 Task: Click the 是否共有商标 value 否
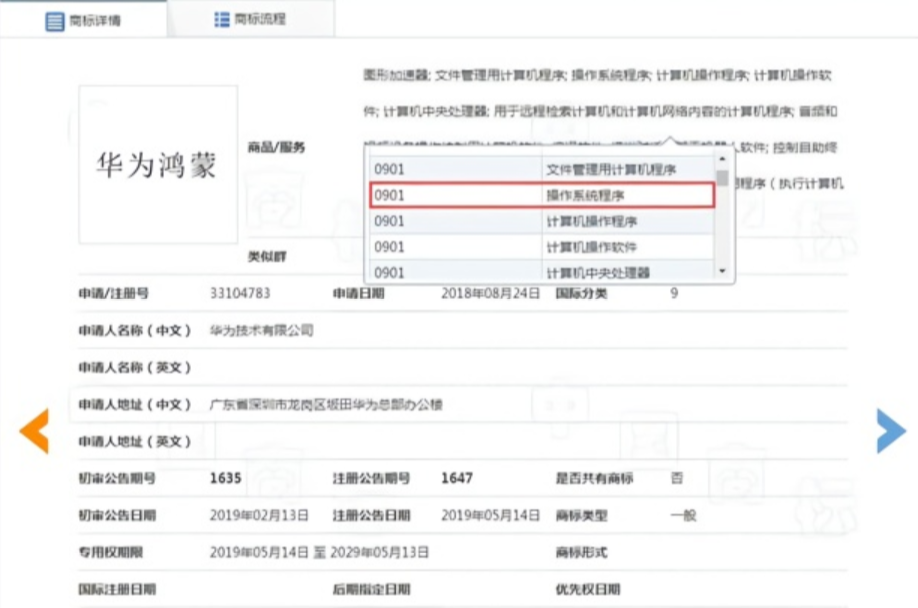[x=677, y=478]
